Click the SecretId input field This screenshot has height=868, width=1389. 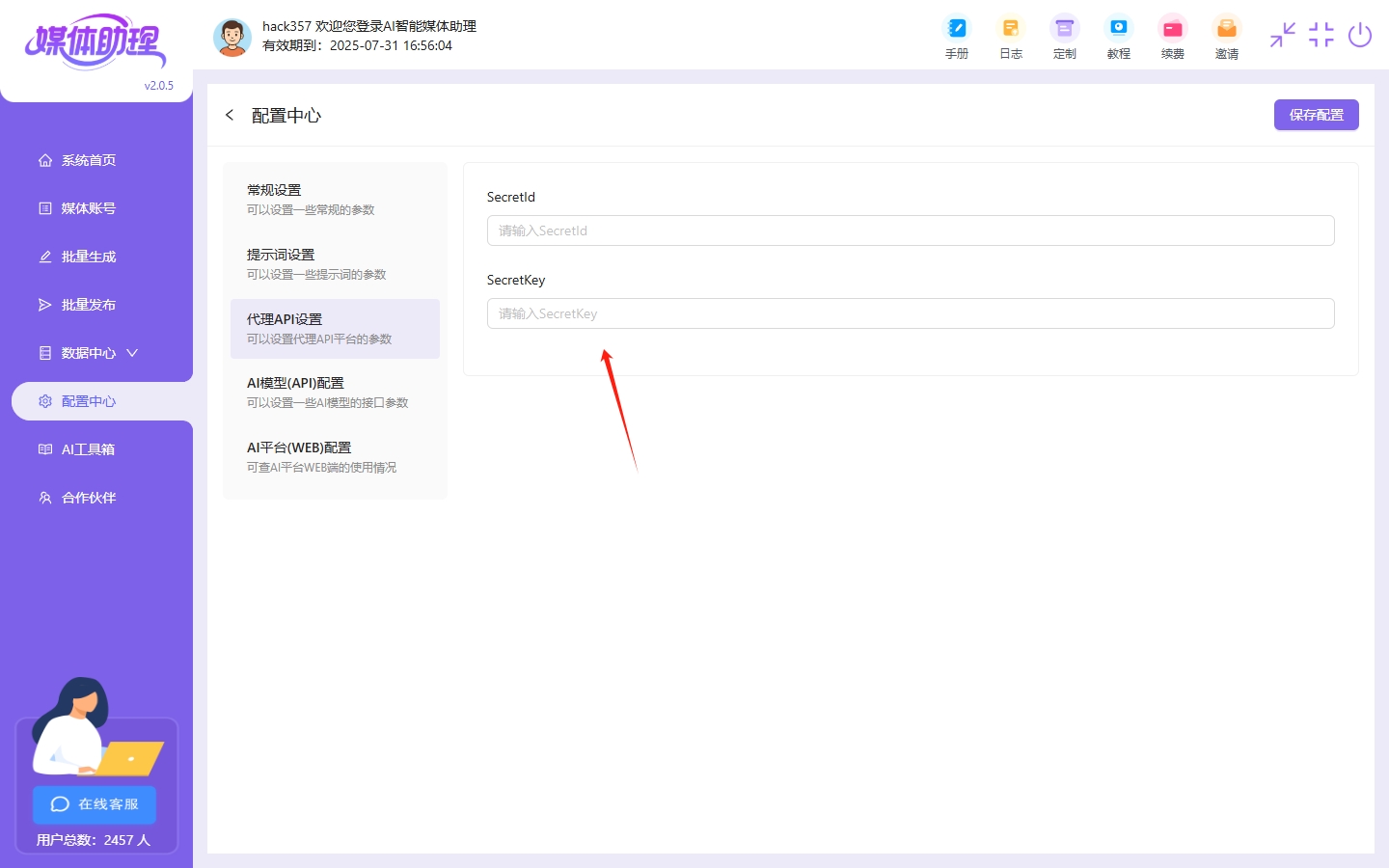(910, 231)
